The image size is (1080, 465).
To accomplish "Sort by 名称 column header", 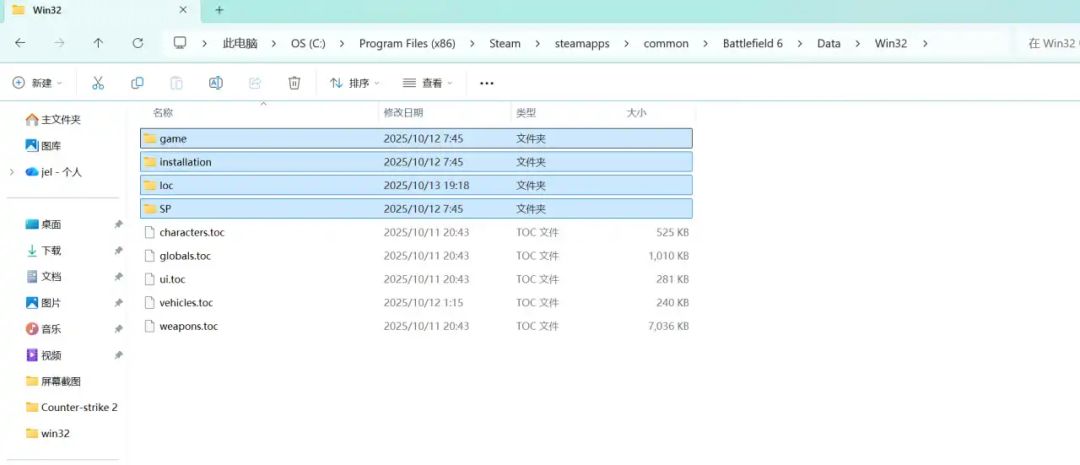I will 163,112.
